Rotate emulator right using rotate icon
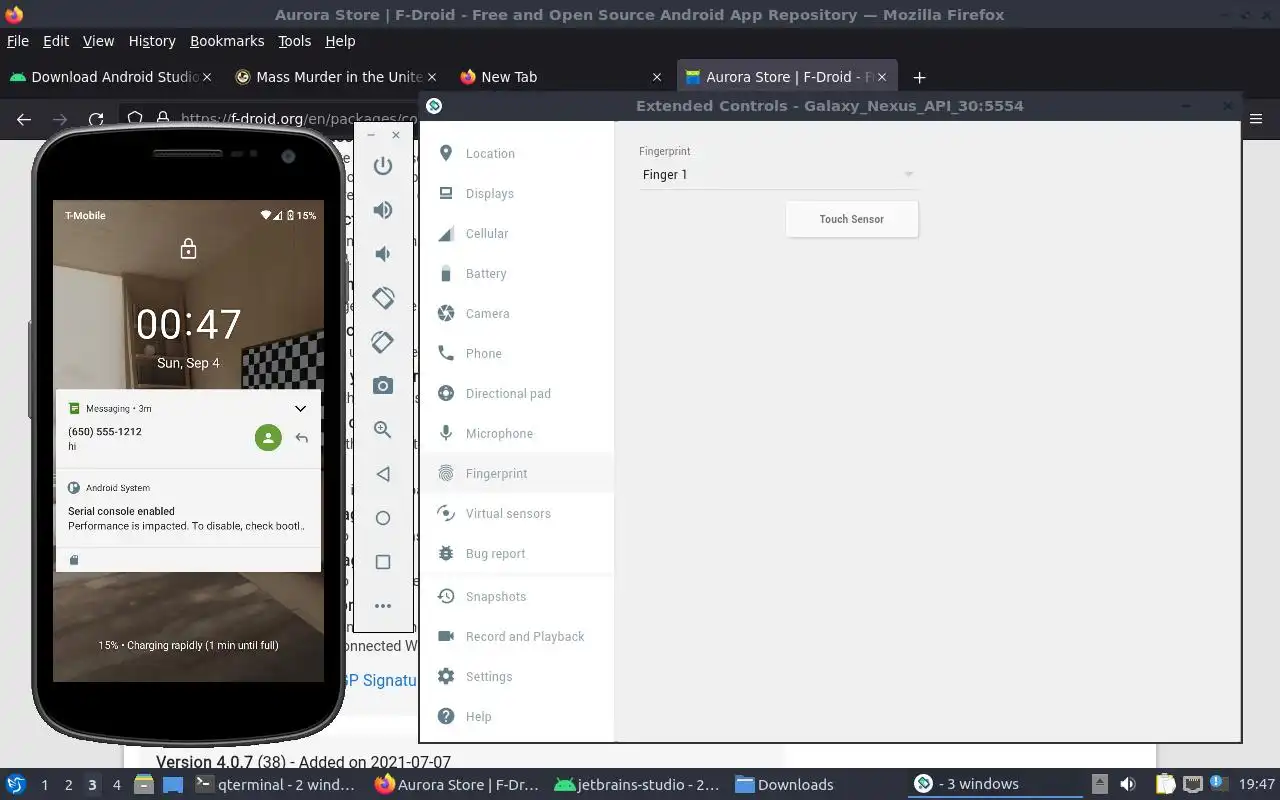The image size is (1280, 800). coord(383,342)
